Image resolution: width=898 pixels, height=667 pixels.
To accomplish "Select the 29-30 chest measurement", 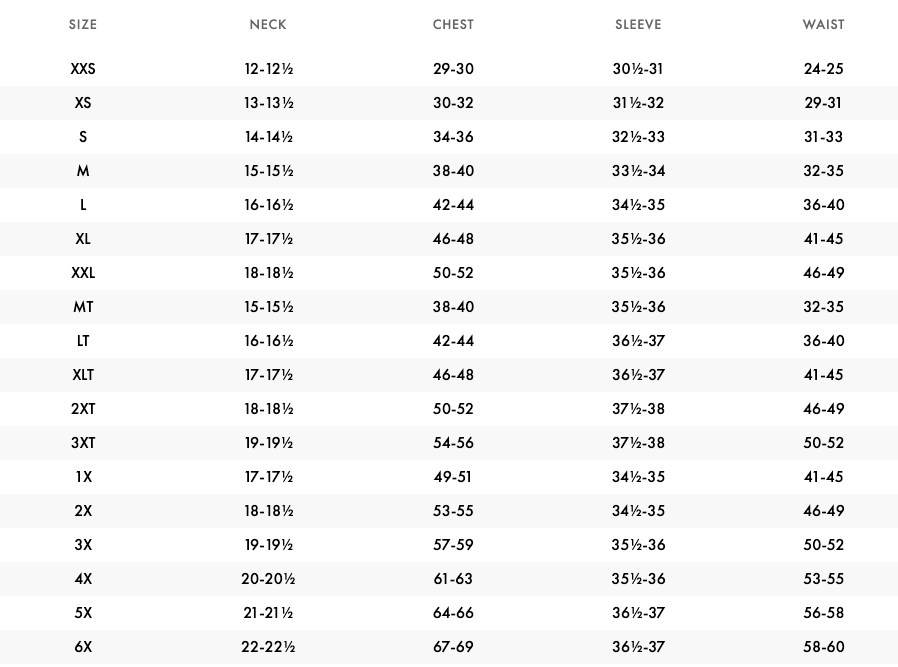I will pos(453,69).
